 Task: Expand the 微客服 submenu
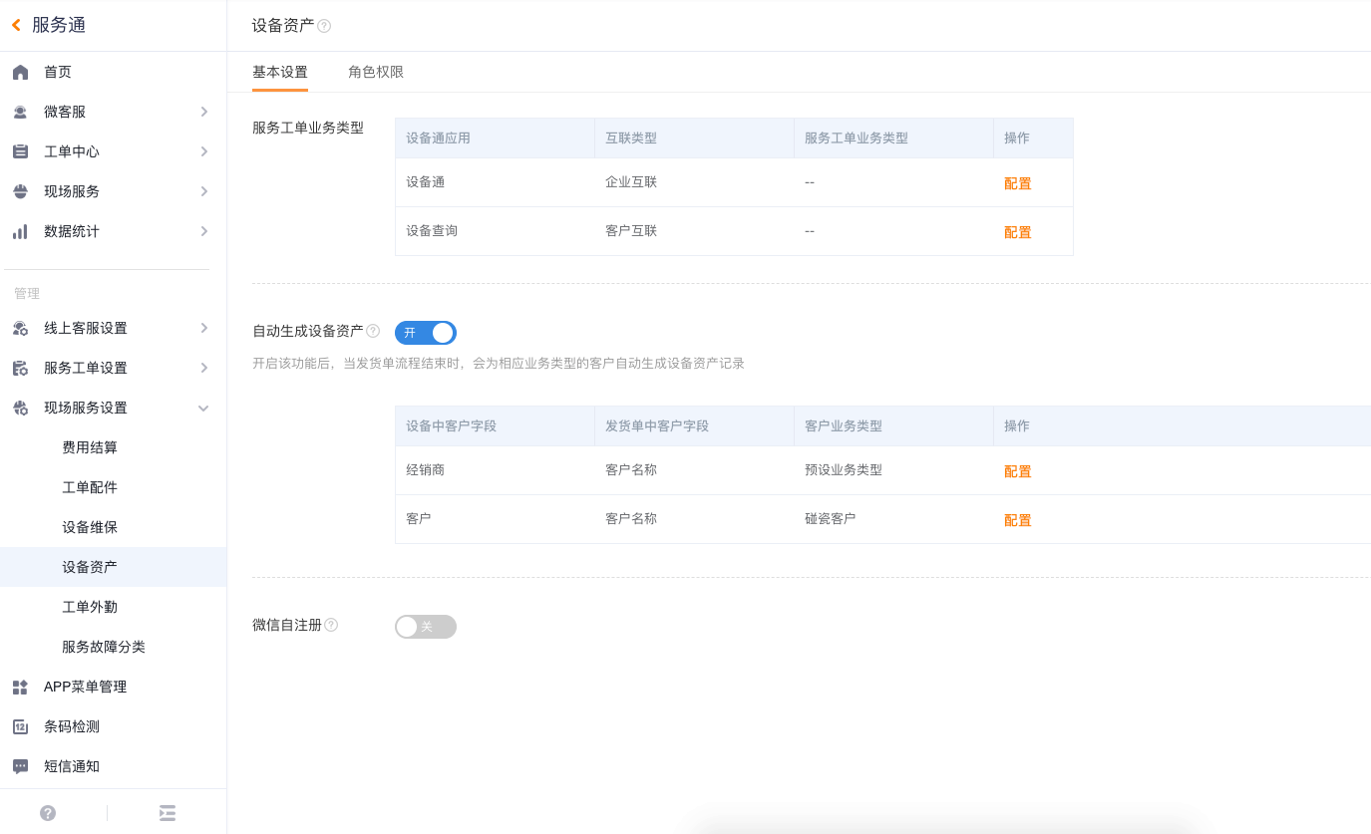pyautogui.click(x=204, y=112)
